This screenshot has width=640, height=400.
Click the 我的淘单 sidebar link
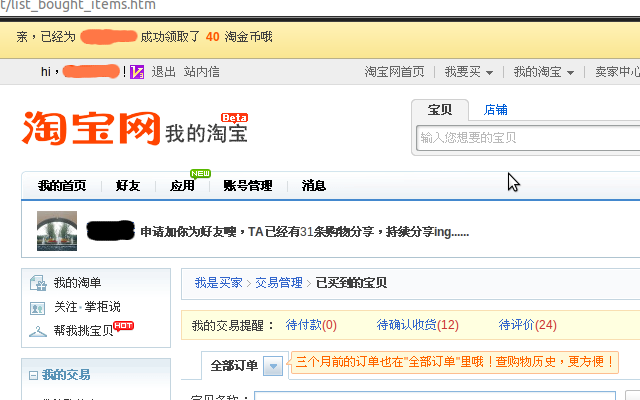tap(78, 283)
